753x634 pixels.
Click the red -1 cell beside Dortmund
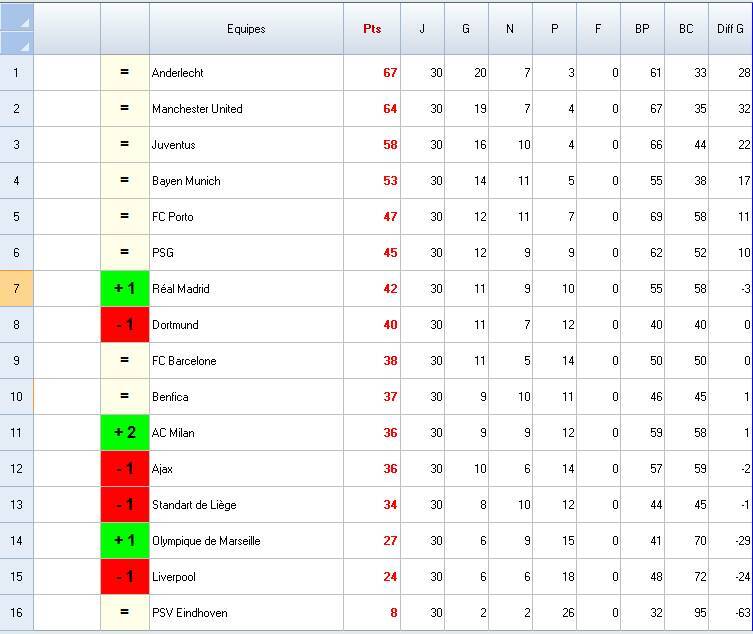pyautogui.click(x=125, y=325)
